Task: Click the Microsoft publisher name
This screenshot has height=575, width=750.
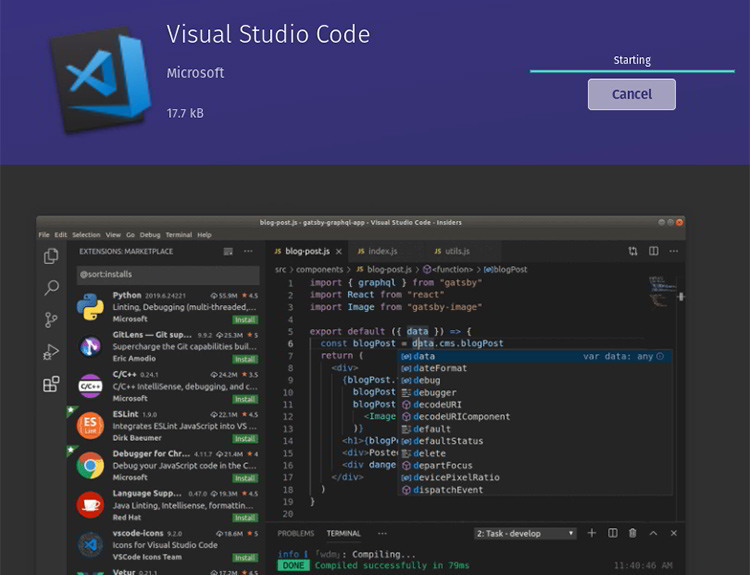Action: pyautogui.click(x=195, y=73)
